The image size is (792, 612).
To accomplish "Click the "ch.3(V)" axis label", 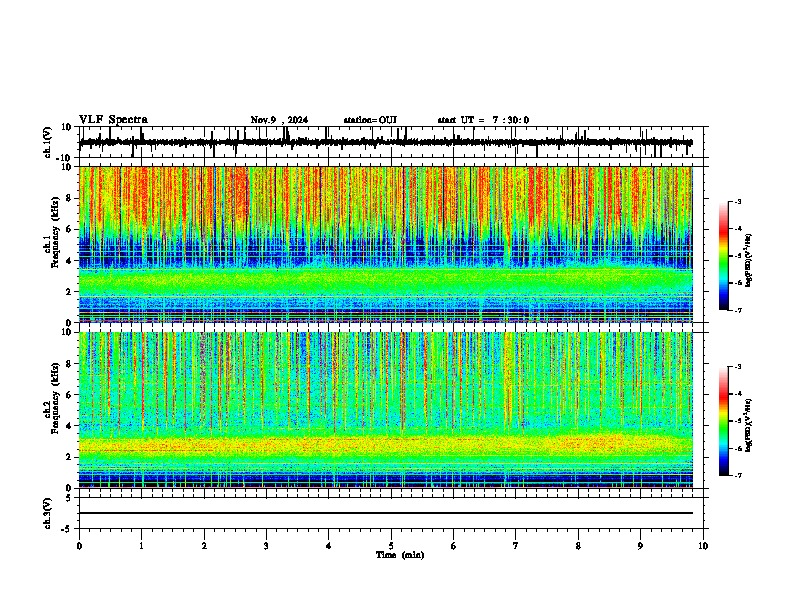I will click(48, 513).
